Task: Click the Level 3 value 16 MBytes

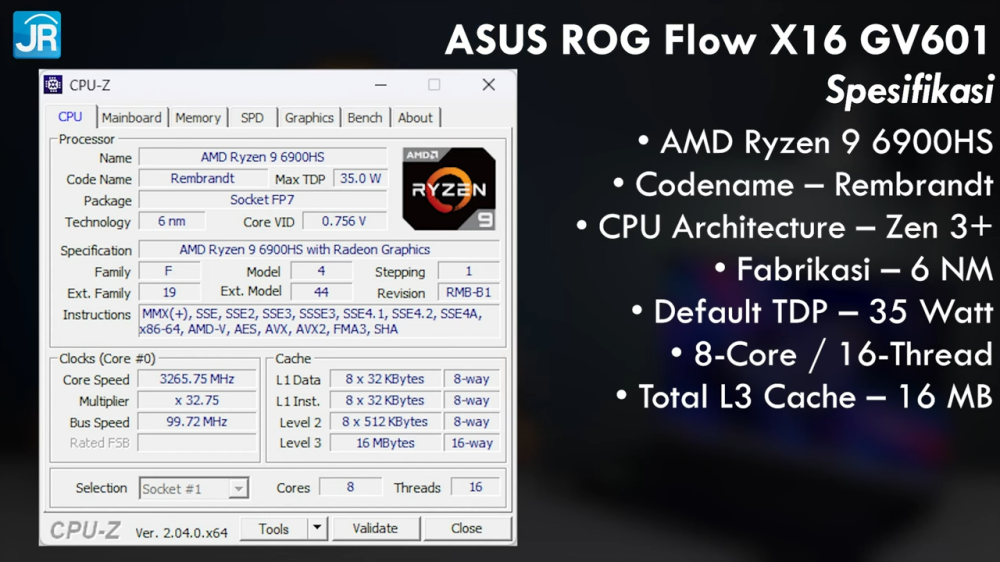Action: [x=385, y=443]
